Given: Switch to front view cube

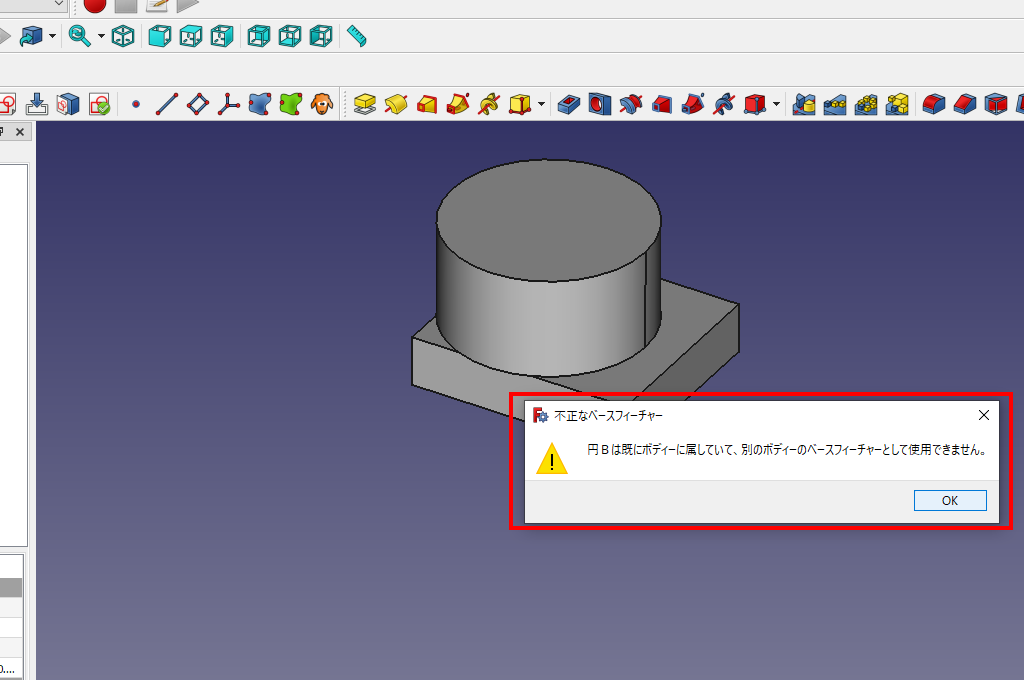Looking at the screenshot, I should (x=159, y=36).
